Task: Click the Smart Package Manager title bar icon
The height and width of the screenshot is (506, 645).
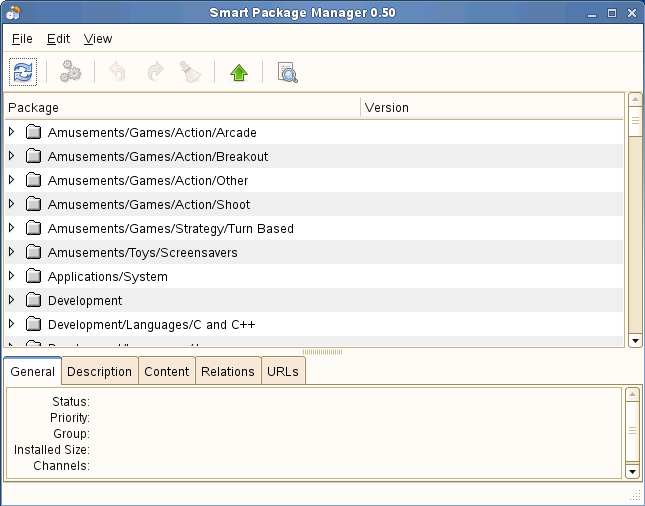Action: coord(14,12)
